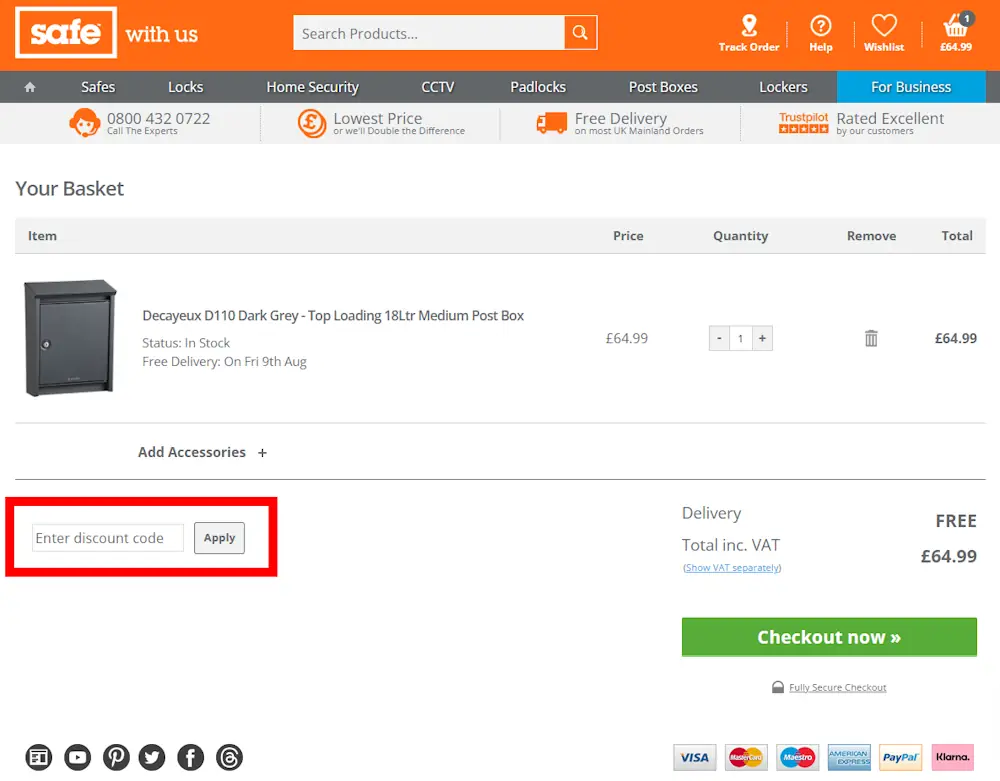Image resolution: width=1000 pixels, height=781 pixels.
Task: Click the Status: In Stock text
Action: [186, 343]
